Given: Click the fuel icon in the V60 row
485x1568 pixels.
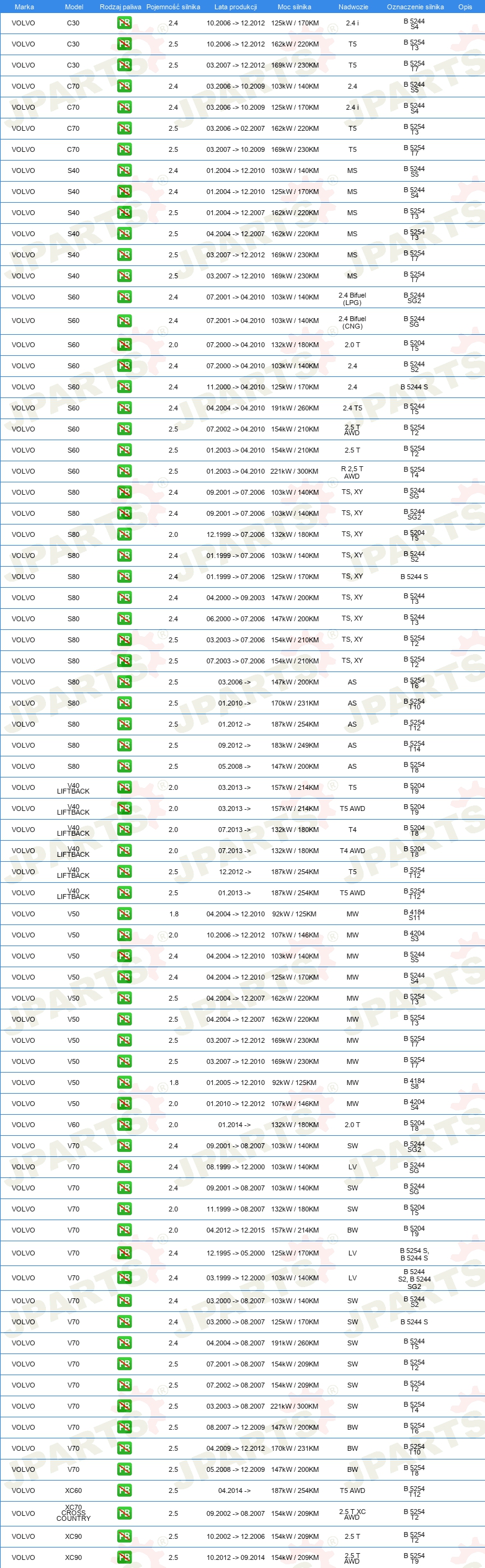Looking at the screenshot, I should pos(124,1125).
